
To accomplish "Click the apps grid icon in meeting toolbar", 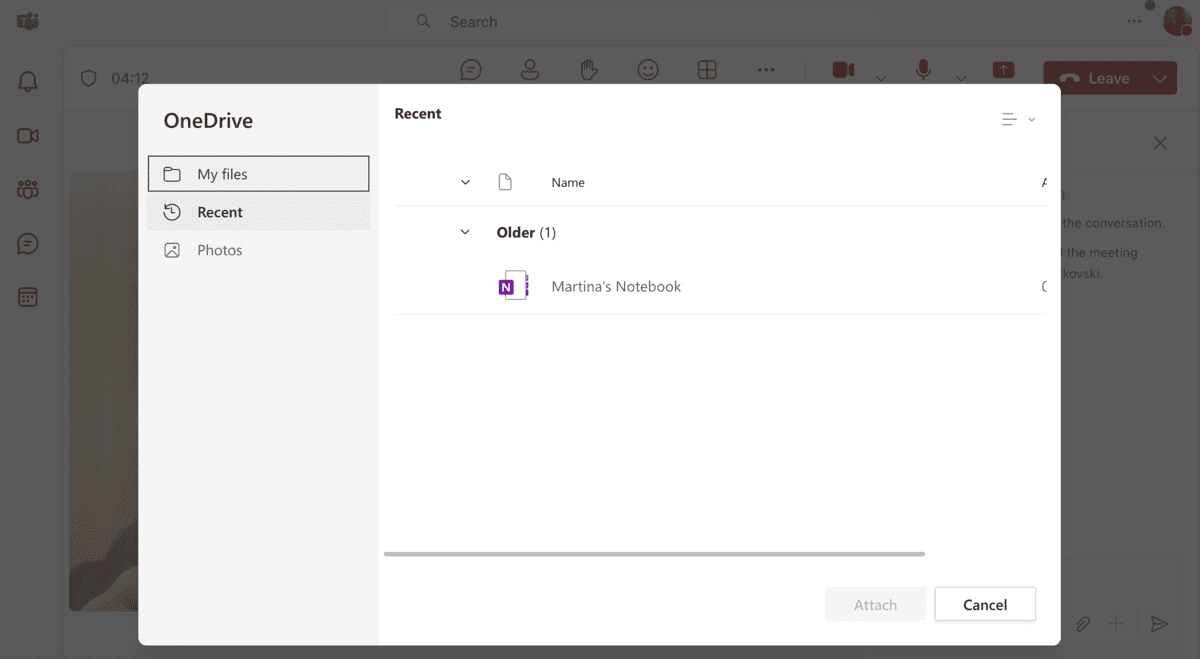I will pos(707,69).
